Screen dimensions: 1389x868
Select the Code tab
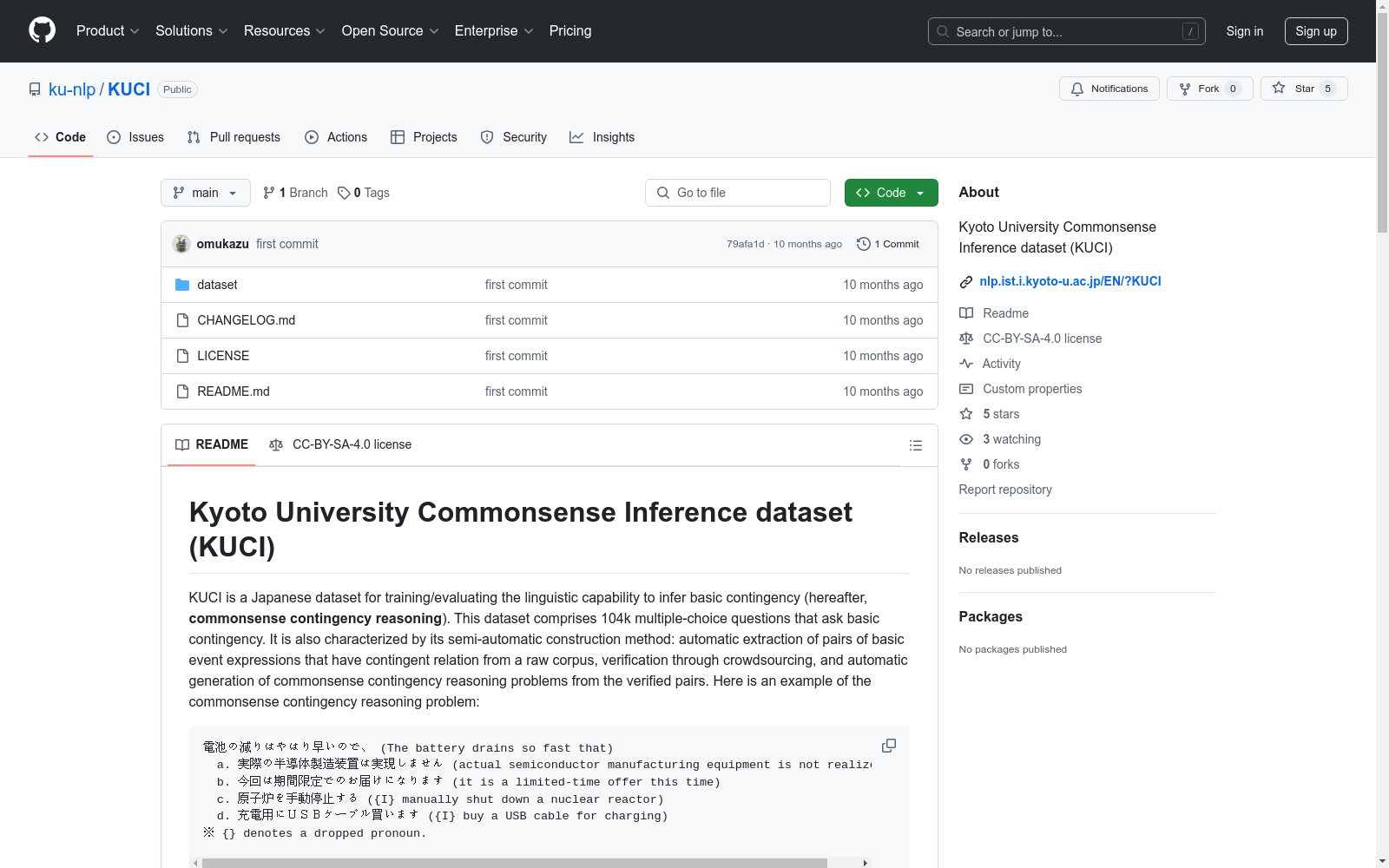coord(60,137)
